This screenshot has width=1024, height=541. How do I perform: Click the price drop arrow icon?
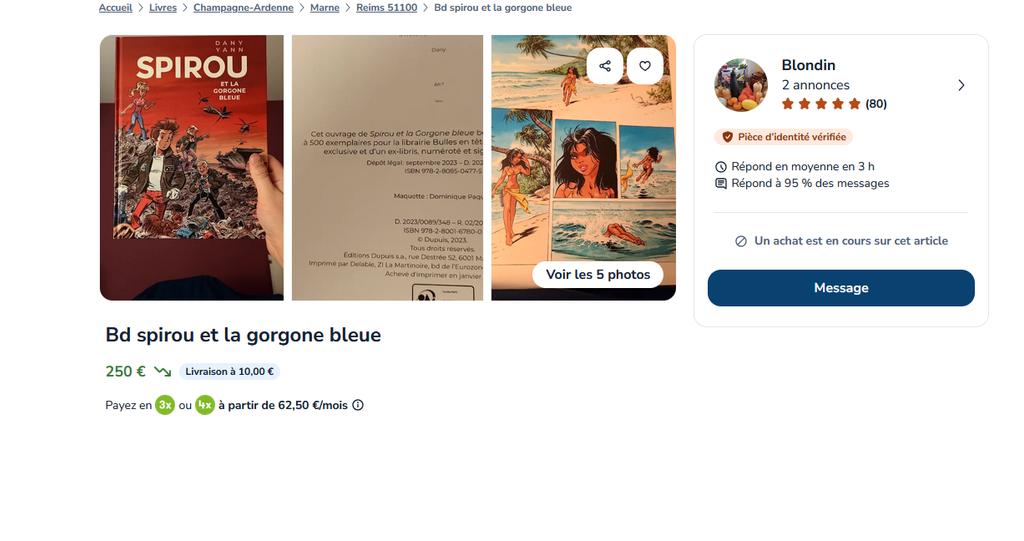click(x=163, y=371)
